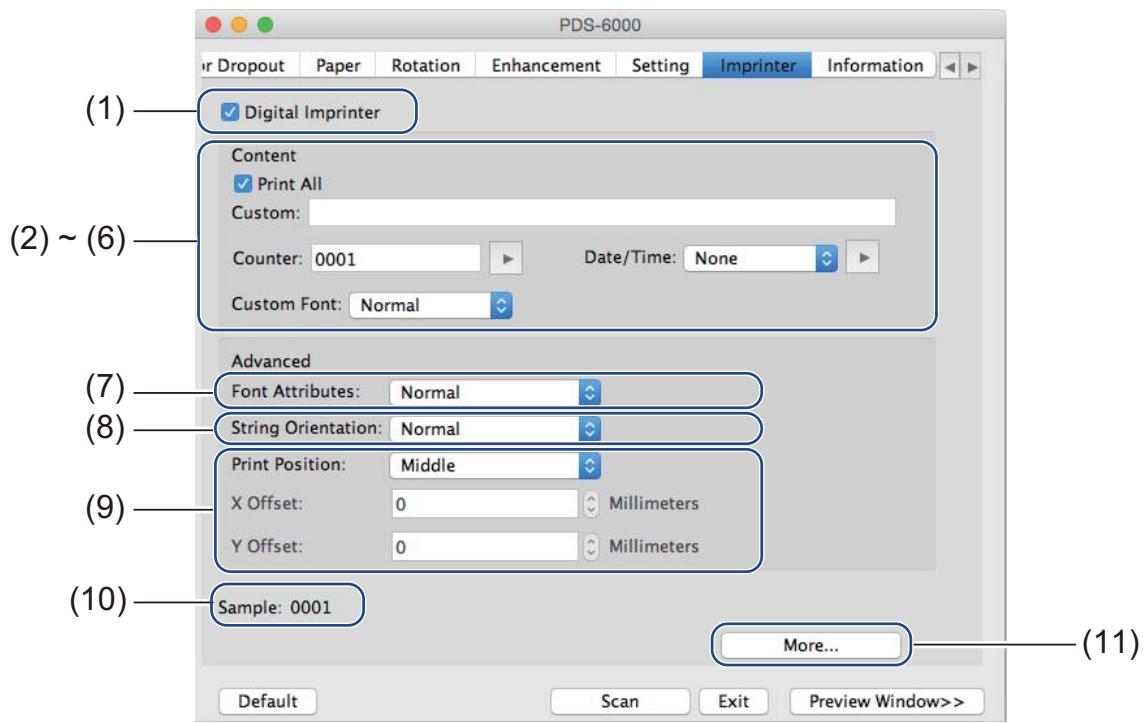Expand the Font Attributes dropdown
The width and height of the screenshot is (1145, 723).
[x=495, y=392]
